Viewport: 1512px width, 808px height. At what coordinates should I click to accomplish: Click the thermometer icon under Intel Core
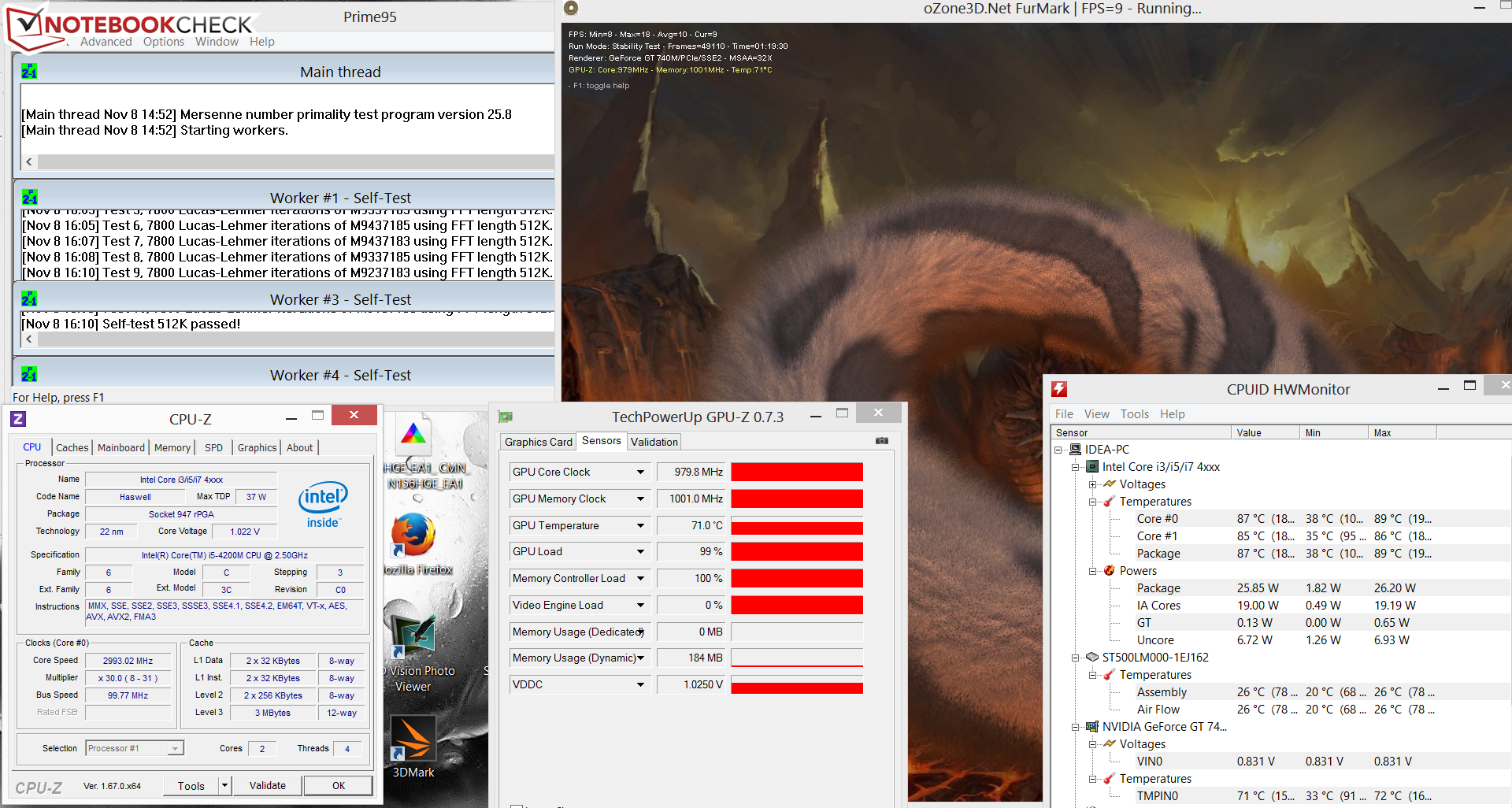click(1109, 502)
